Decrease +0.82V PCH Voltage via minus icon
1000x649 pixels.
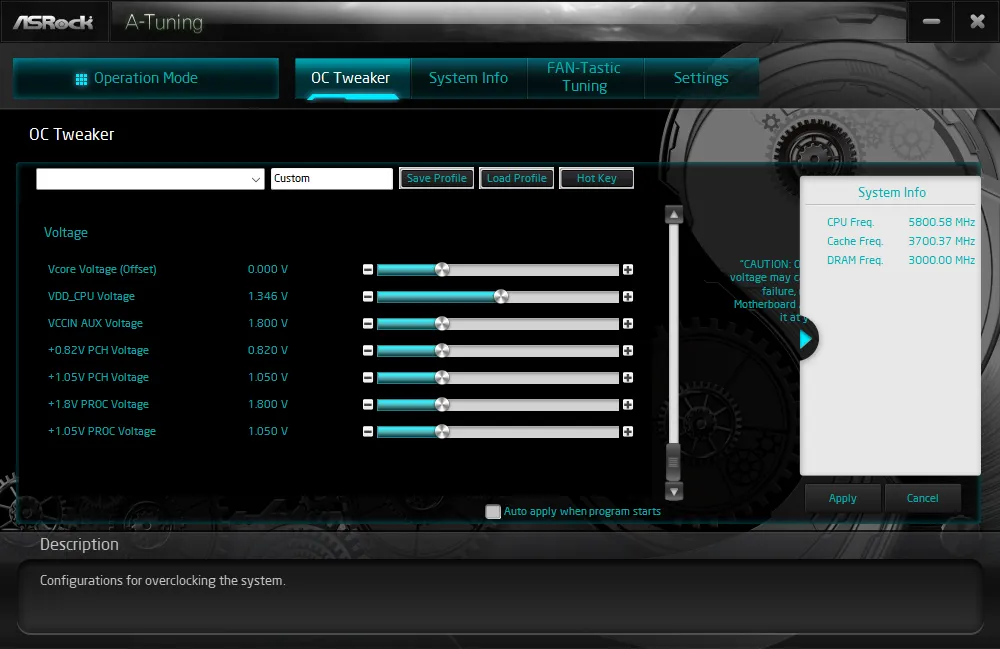(x=368, y=351)
